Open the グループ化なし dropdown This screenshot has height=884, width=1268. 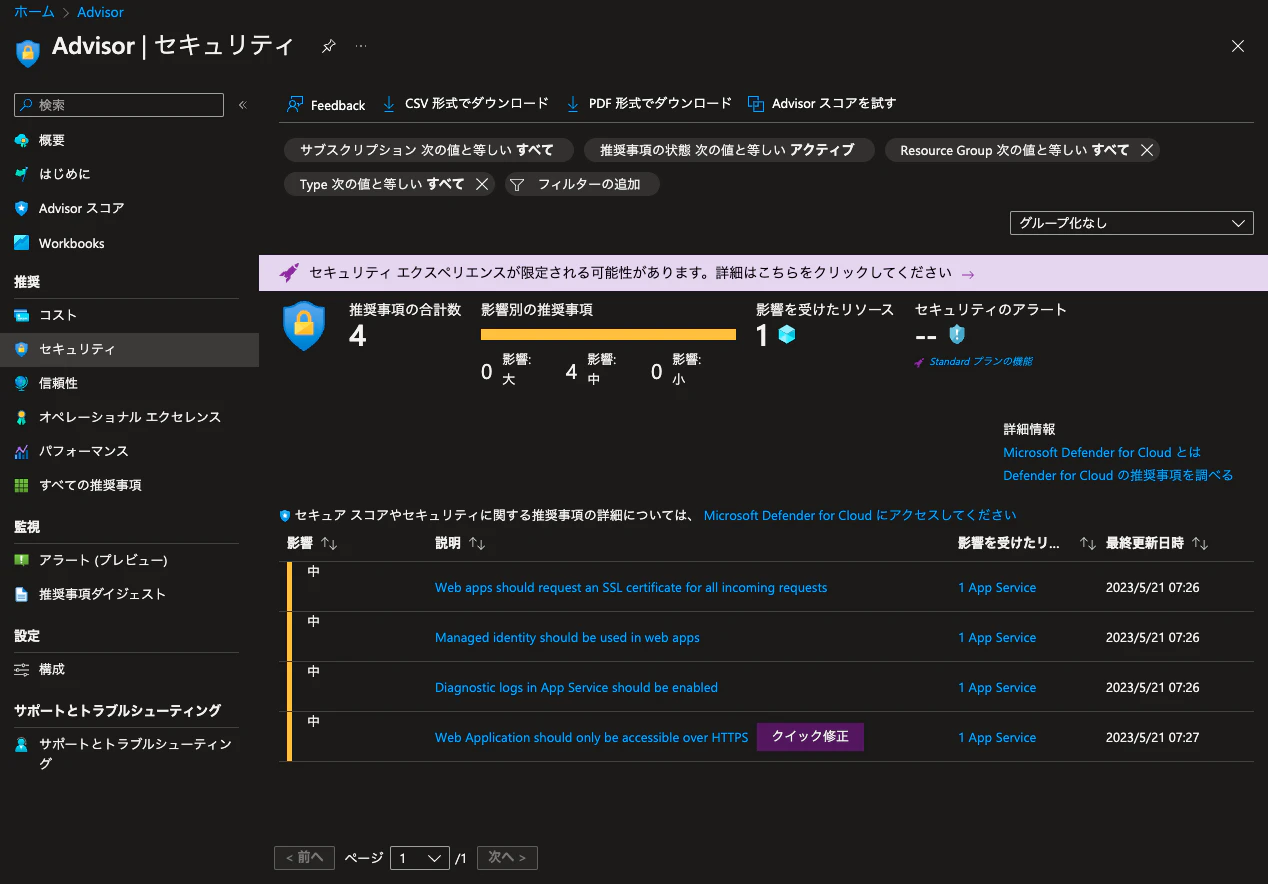tap(1131, 223)
